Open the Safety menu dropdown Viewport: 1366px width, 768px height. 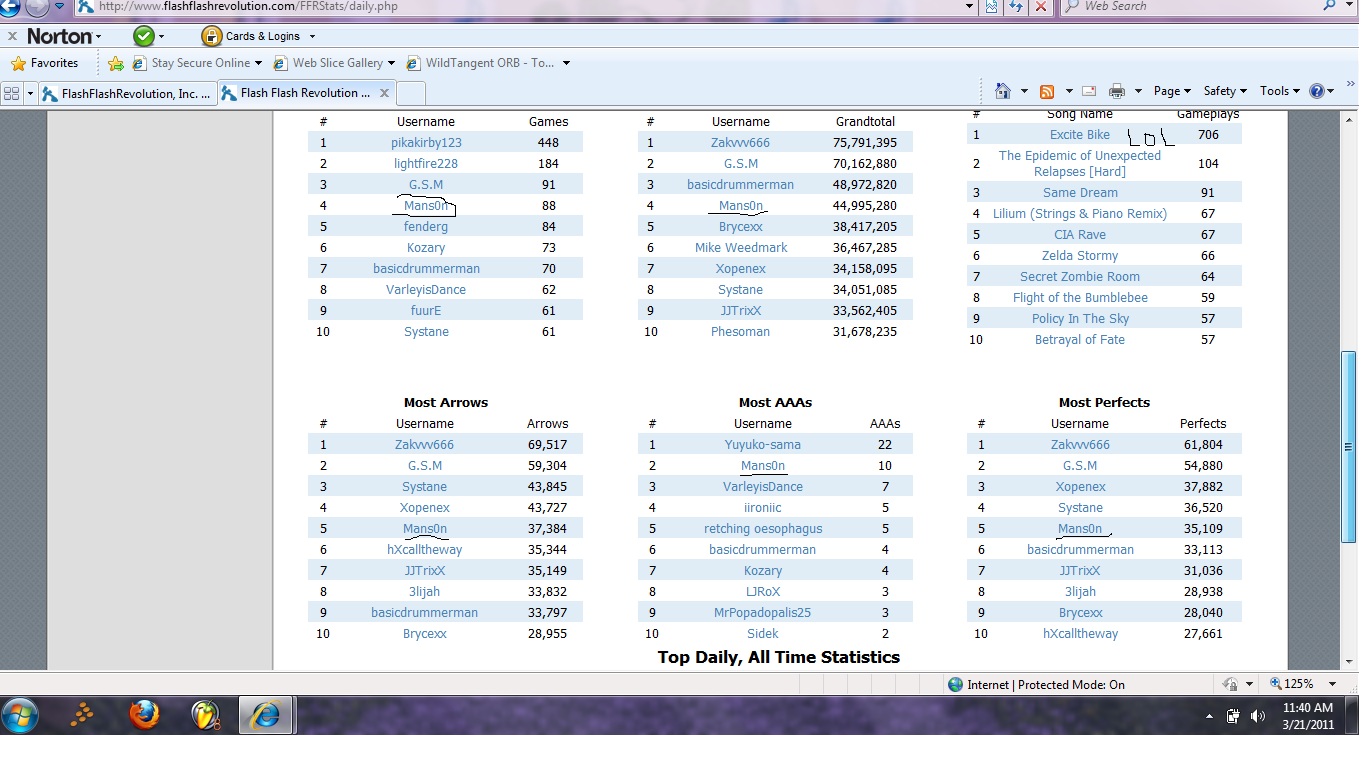click(1225, 91)
